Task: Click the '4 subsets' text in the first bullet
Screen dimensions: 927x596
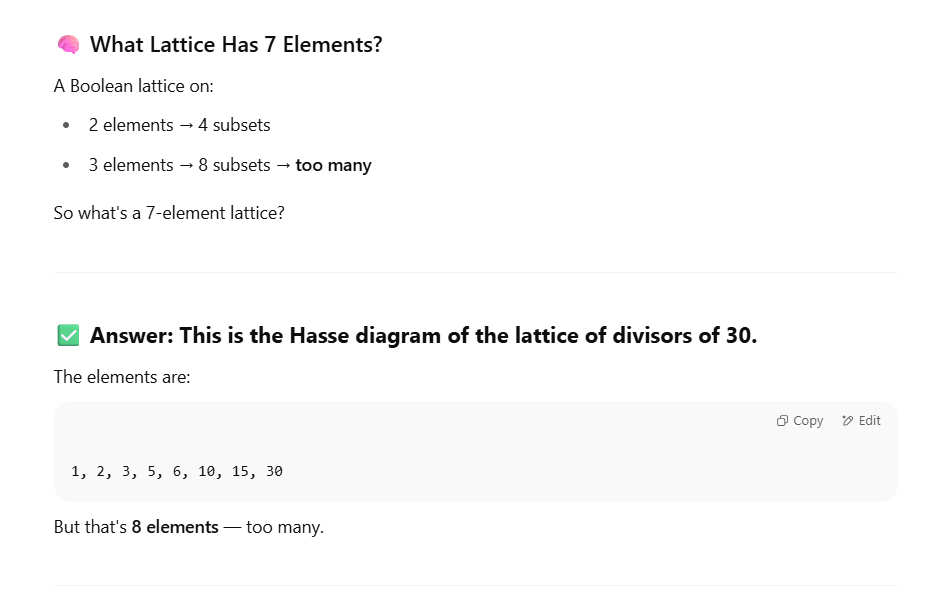Action: pos(234,125)
